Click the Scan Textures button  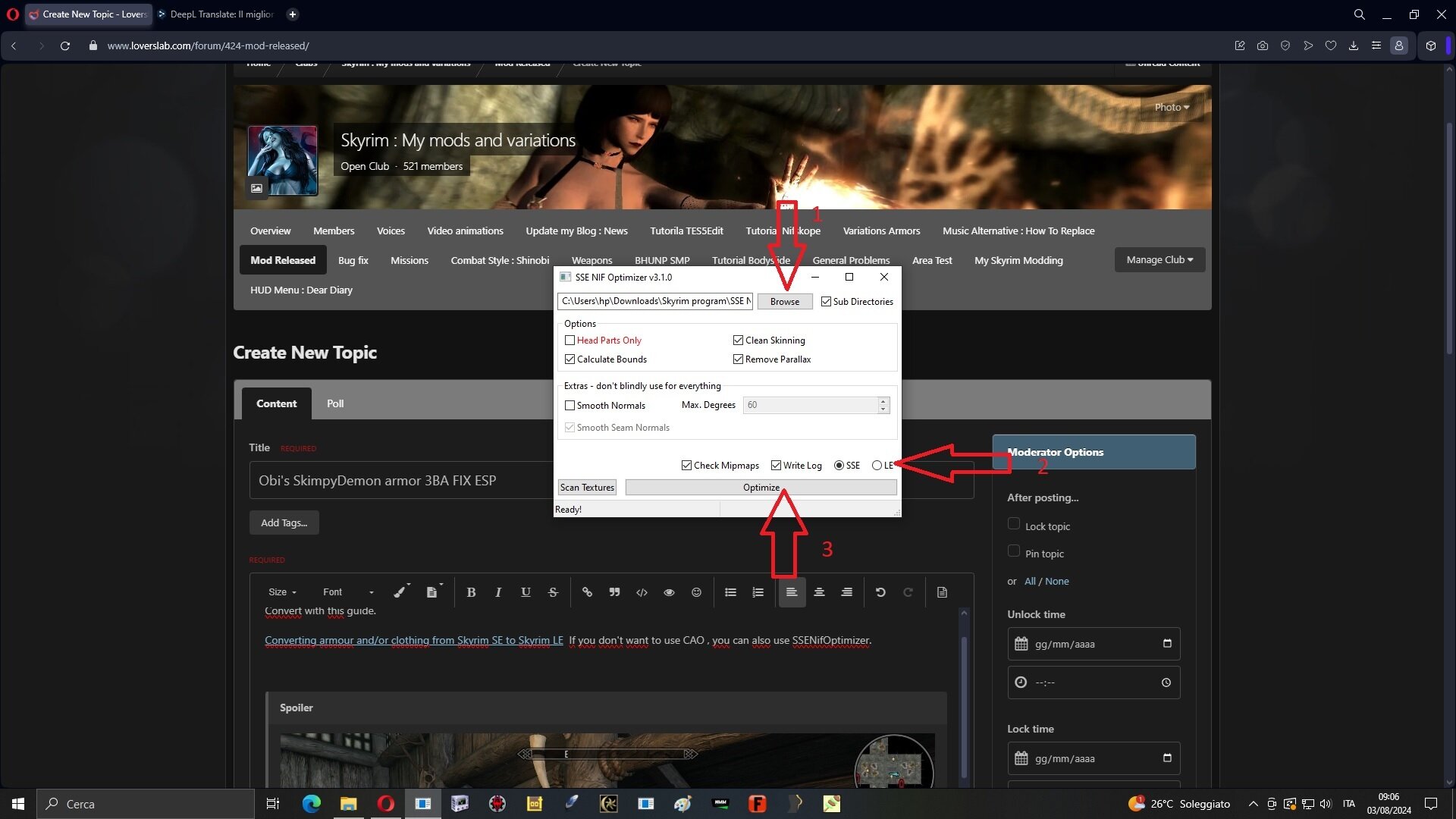click(587, 488)
